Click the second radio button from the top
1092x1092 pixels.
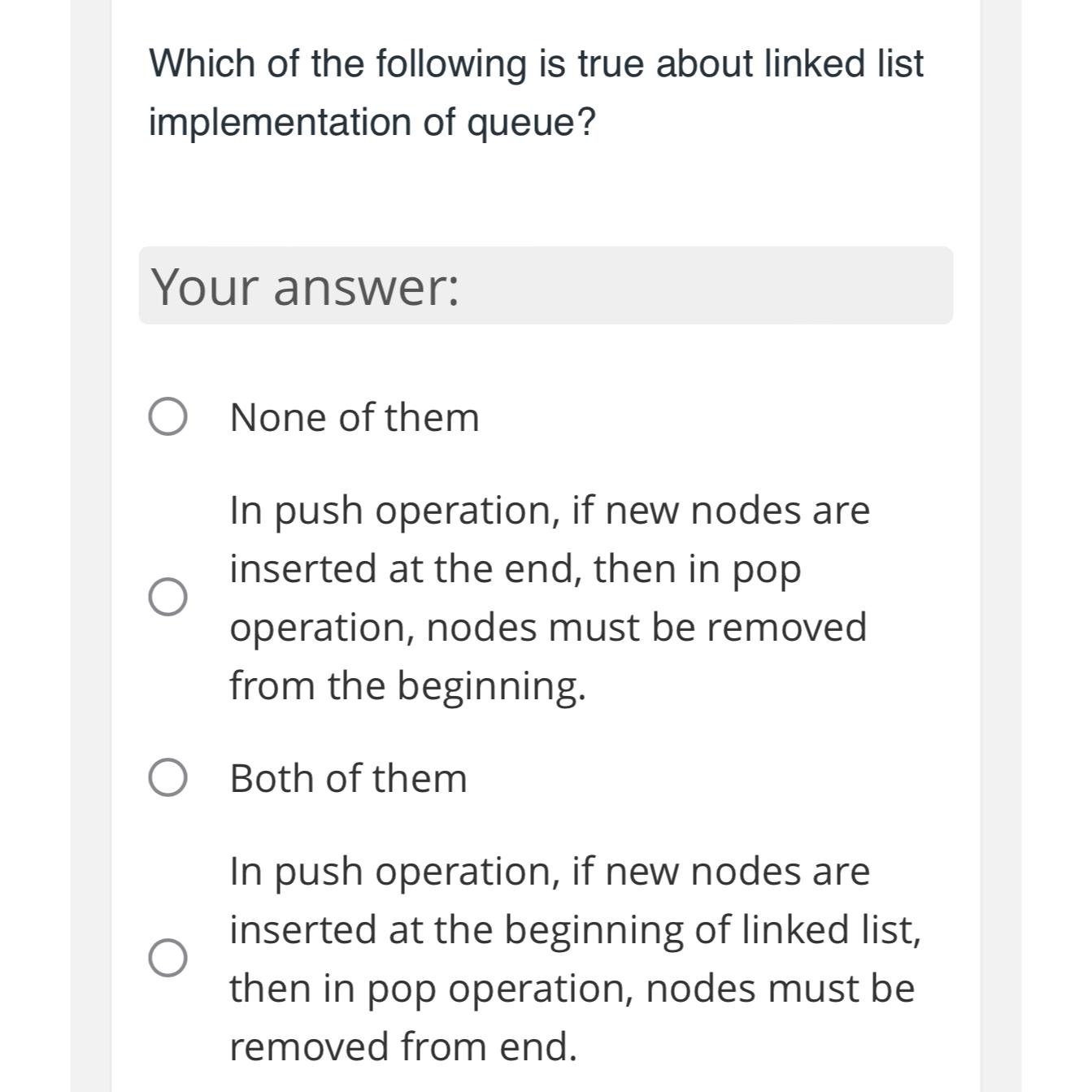pyautogui.click(x=168, y=597)
